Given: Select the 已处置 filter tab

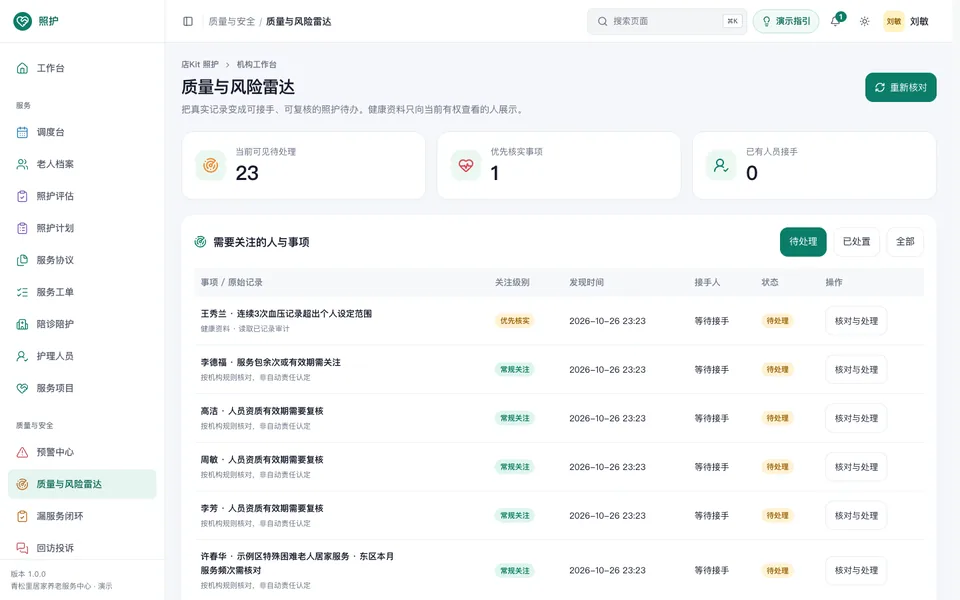Looking at the screenshot, I should [857, 242].
